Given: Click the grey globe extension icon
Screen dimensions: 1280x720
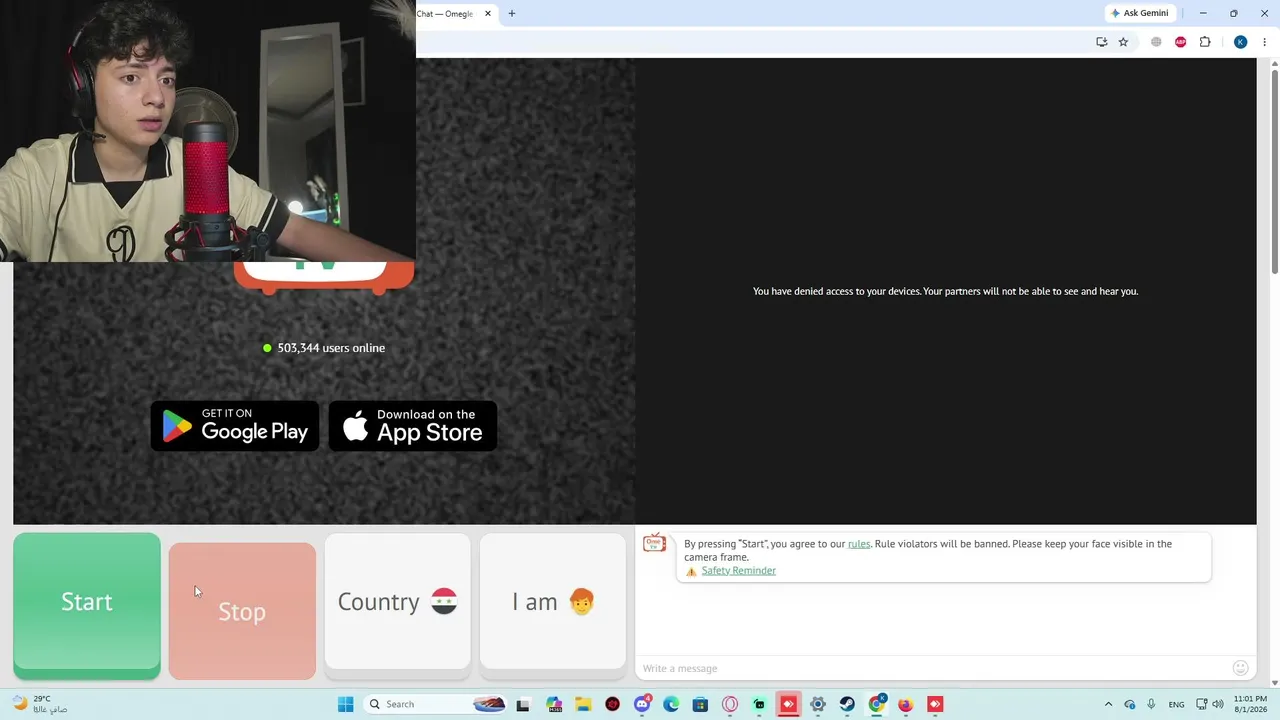Looking at the screenshot, I should tap(1156, 42).
